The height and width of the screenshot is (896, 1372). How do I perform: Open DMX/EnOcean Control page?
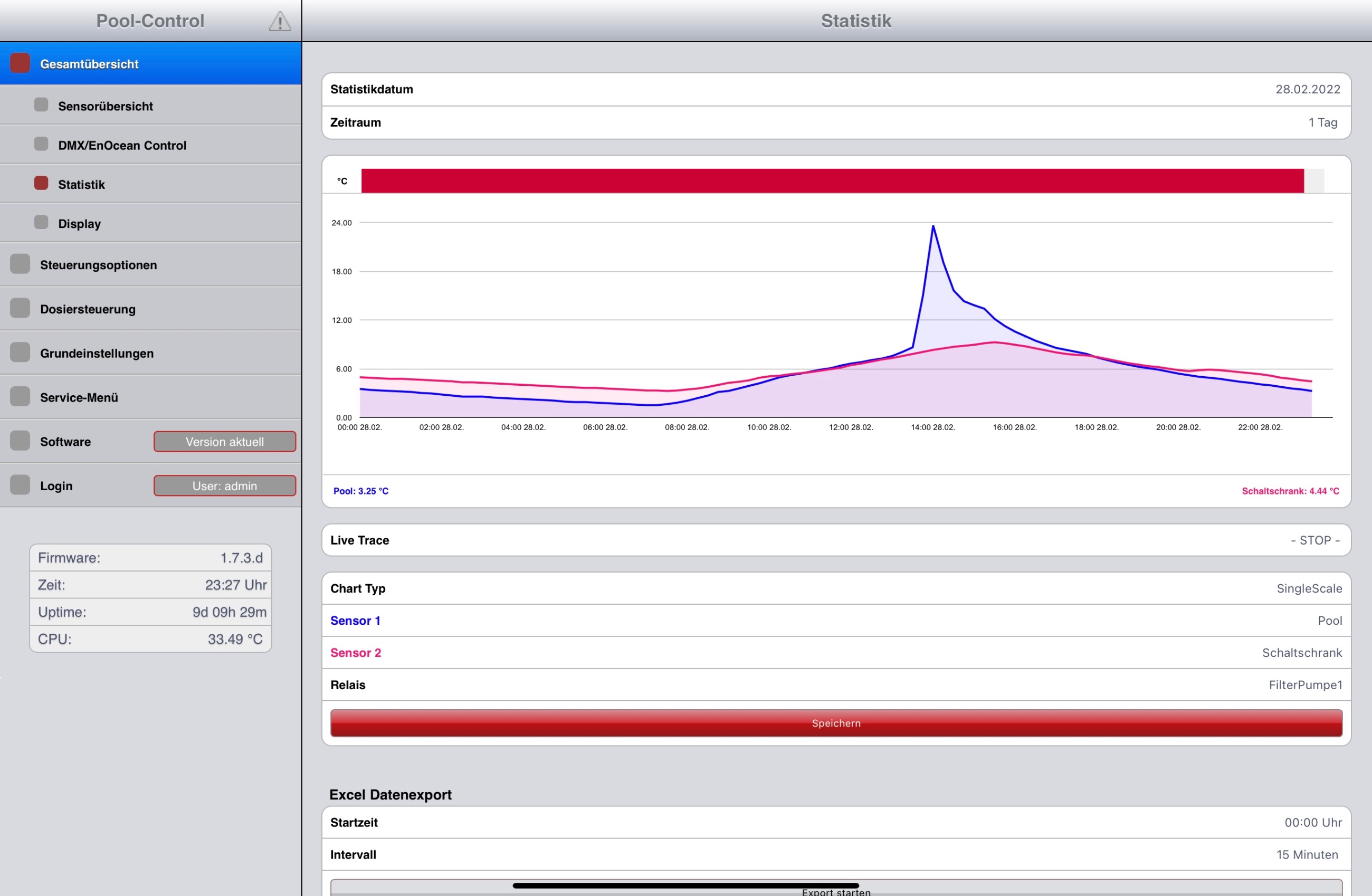pyautogui.click(x=150, y=145)
